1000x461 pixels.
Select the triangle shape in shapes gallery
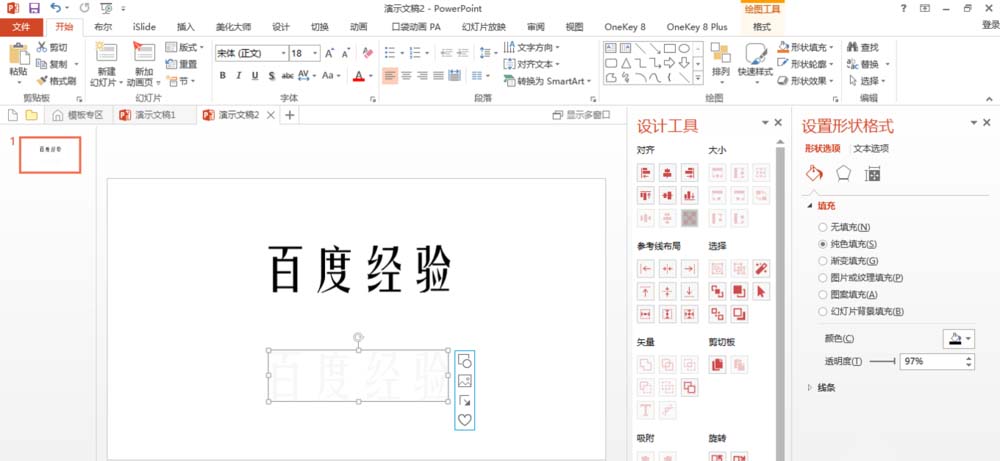coord(626,63)
